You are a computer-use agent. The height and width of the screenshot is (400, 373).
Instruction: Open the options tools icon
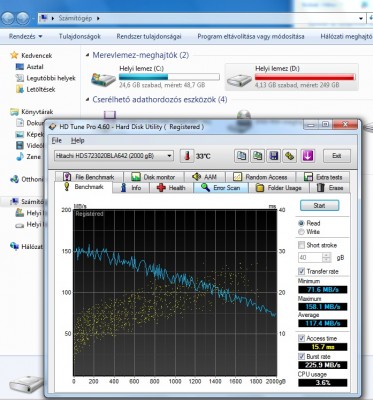click(290, 156)
